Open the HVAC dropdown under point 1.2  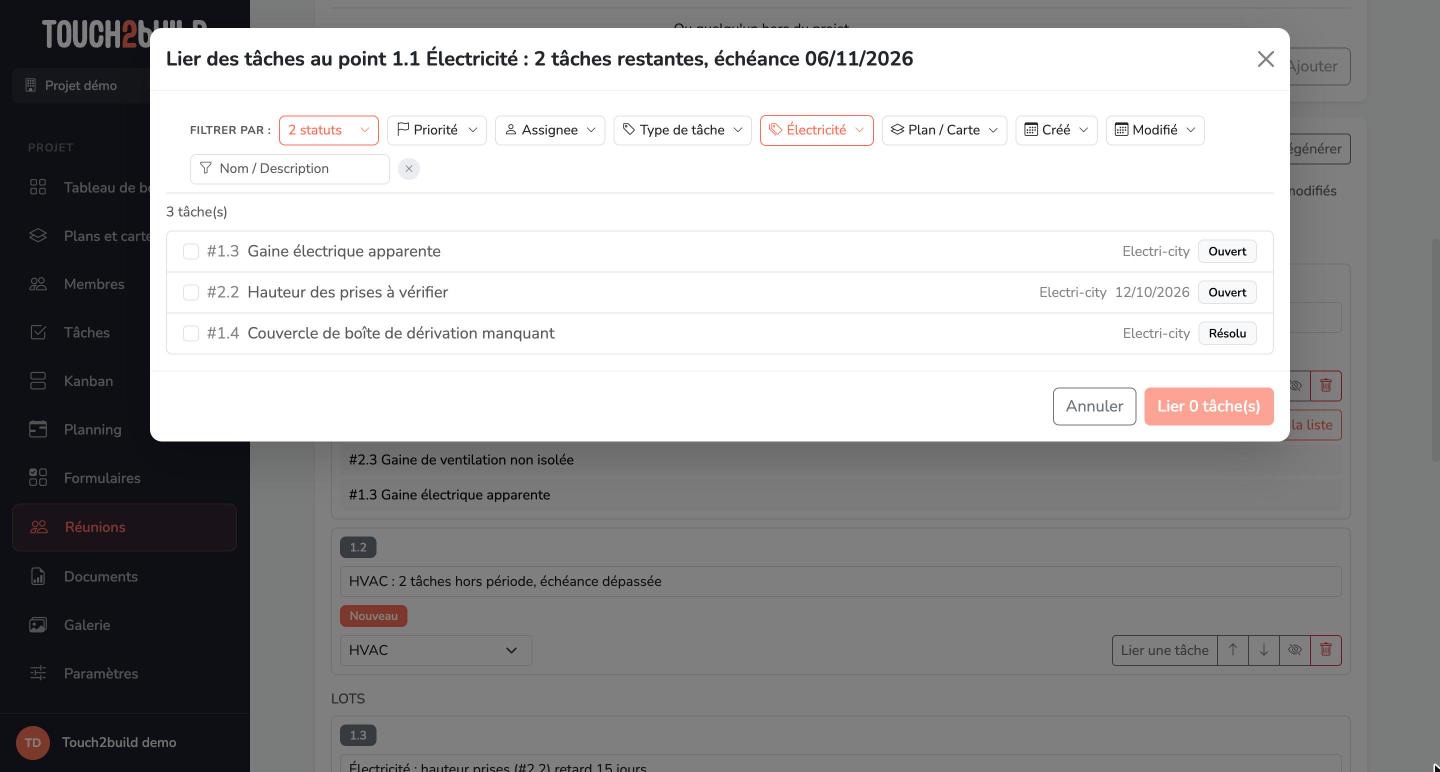(436, 650)
